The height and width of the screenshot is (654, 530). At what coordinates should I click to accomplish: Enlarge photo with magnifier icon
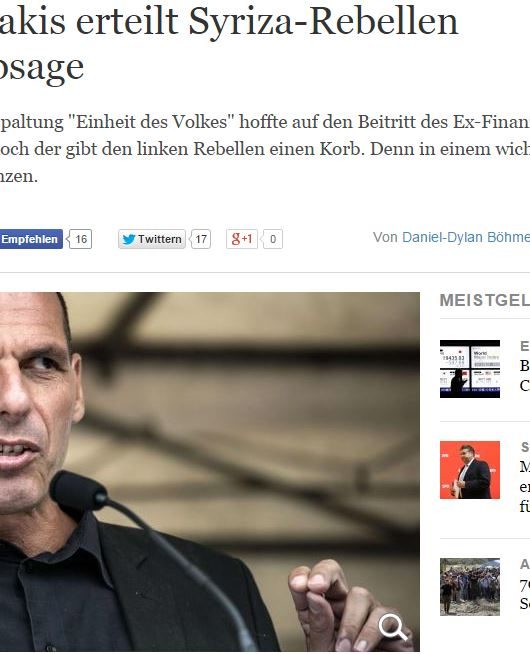392,626
